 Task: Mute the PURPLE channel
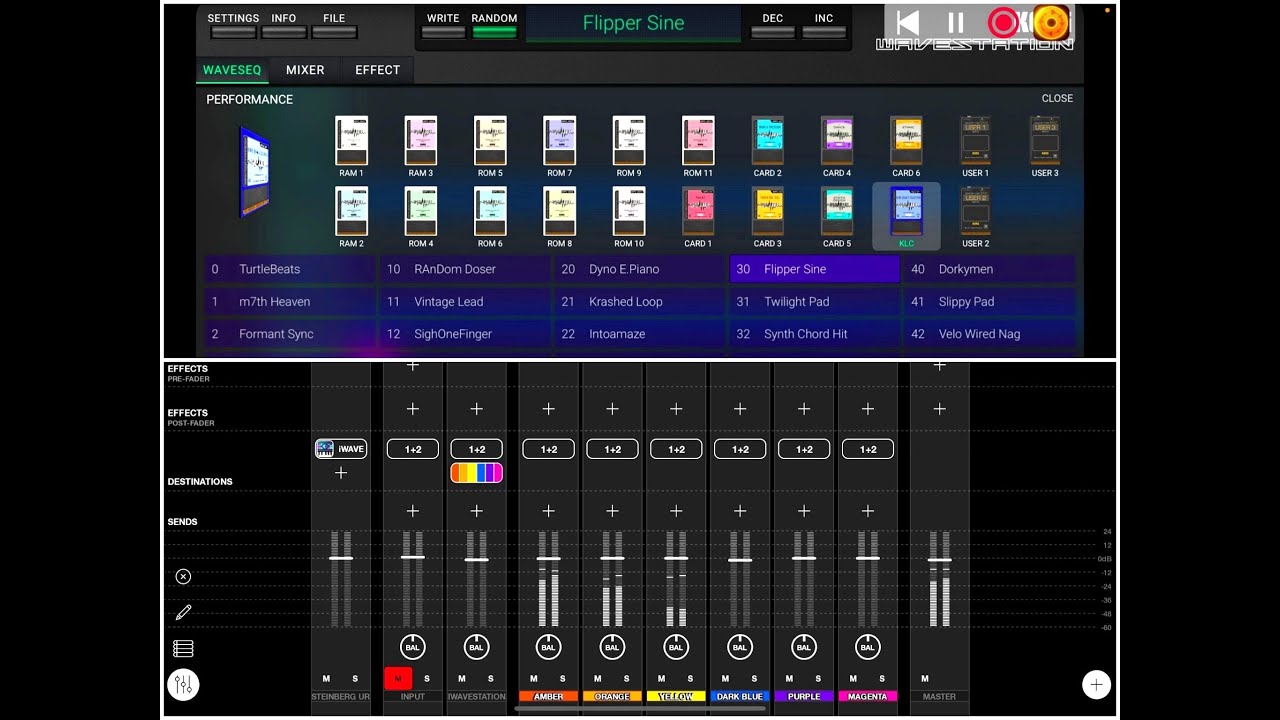790,679
